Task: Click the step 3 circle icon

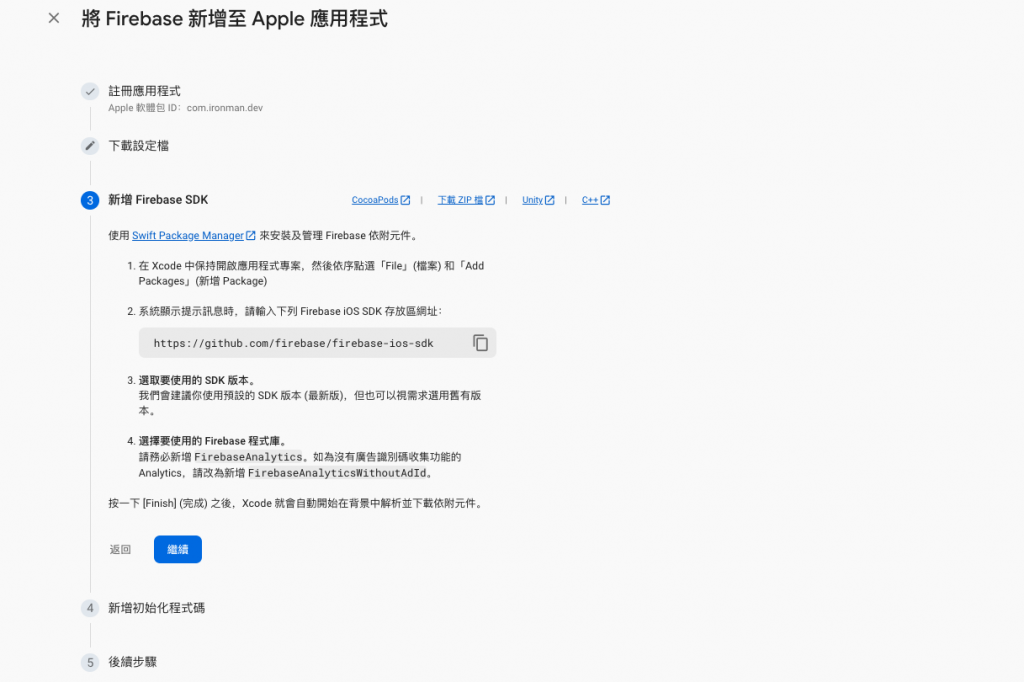Action: [x=90, y=200]
